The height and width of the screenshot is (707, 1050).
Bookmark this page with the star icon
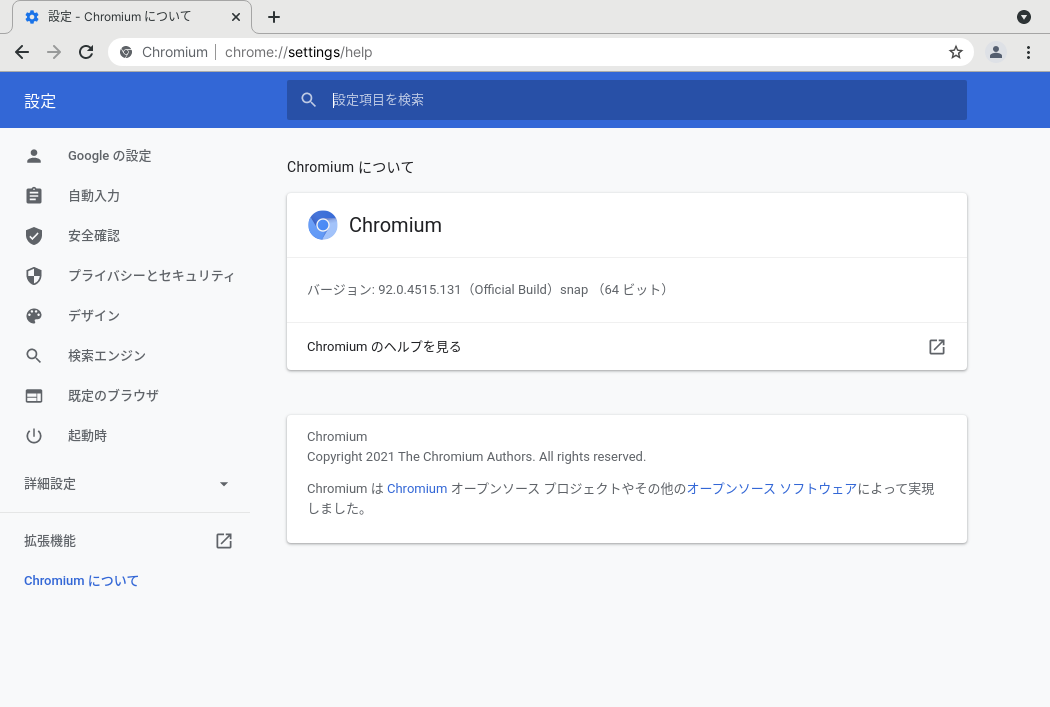coord(956,52)
